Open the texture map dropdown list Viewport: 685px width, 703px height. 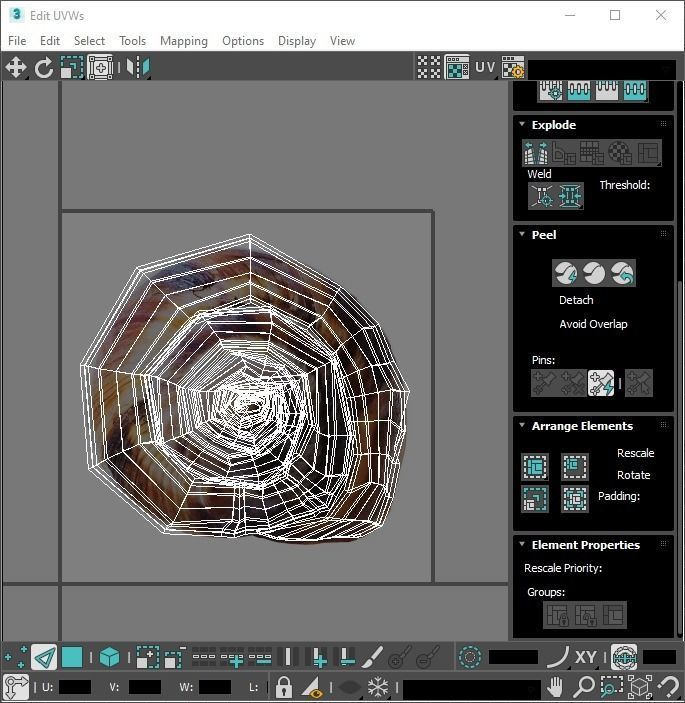pos(602,69)
